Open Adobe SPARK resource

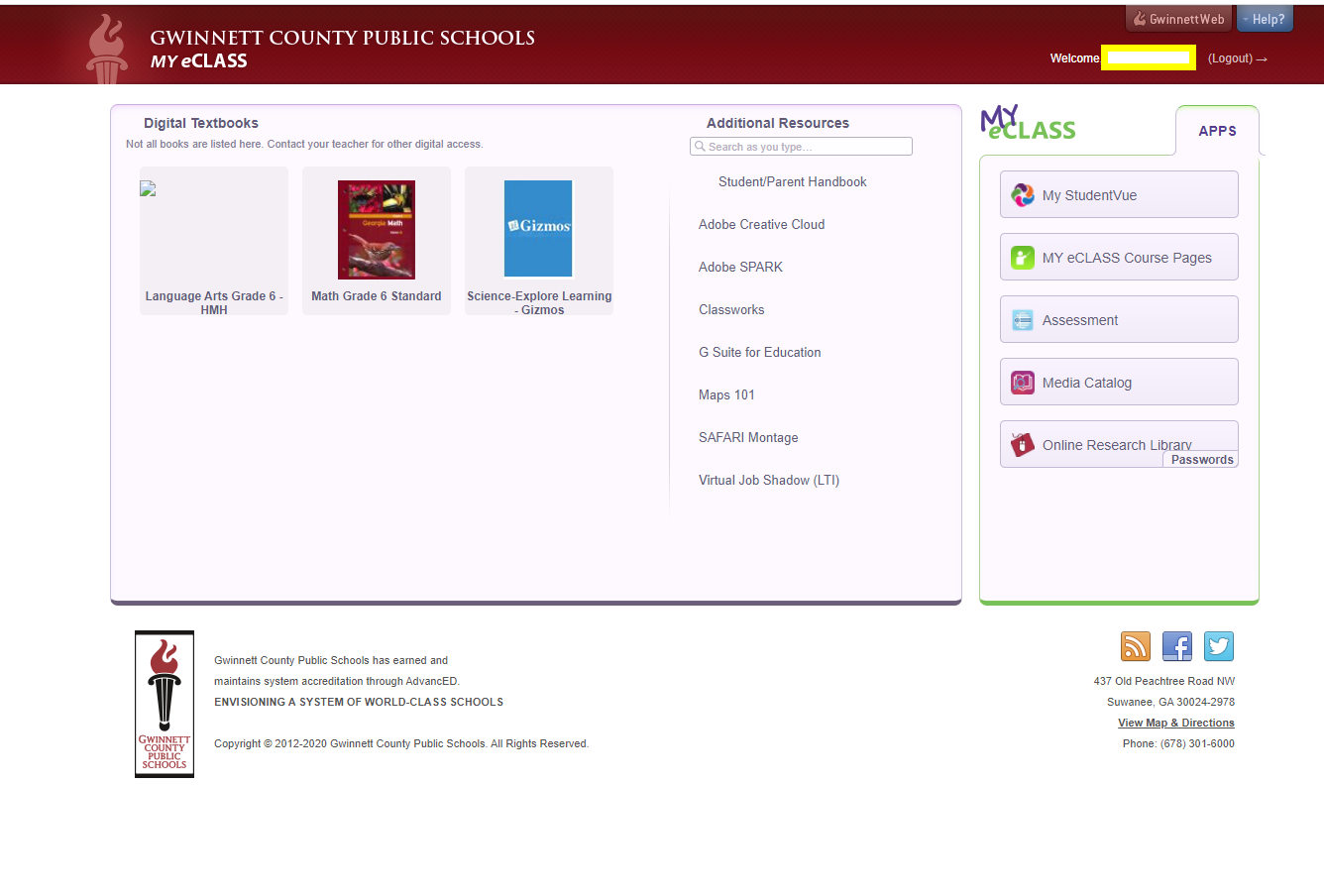click(740, 267)
